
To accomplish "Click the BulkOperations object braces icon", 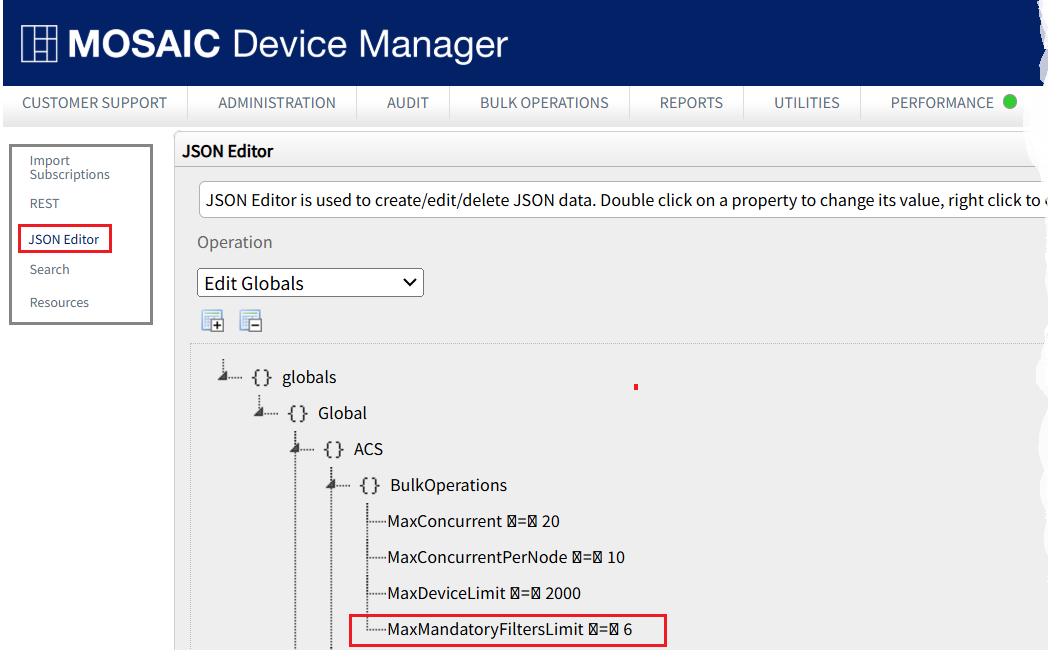I will 370,485.
